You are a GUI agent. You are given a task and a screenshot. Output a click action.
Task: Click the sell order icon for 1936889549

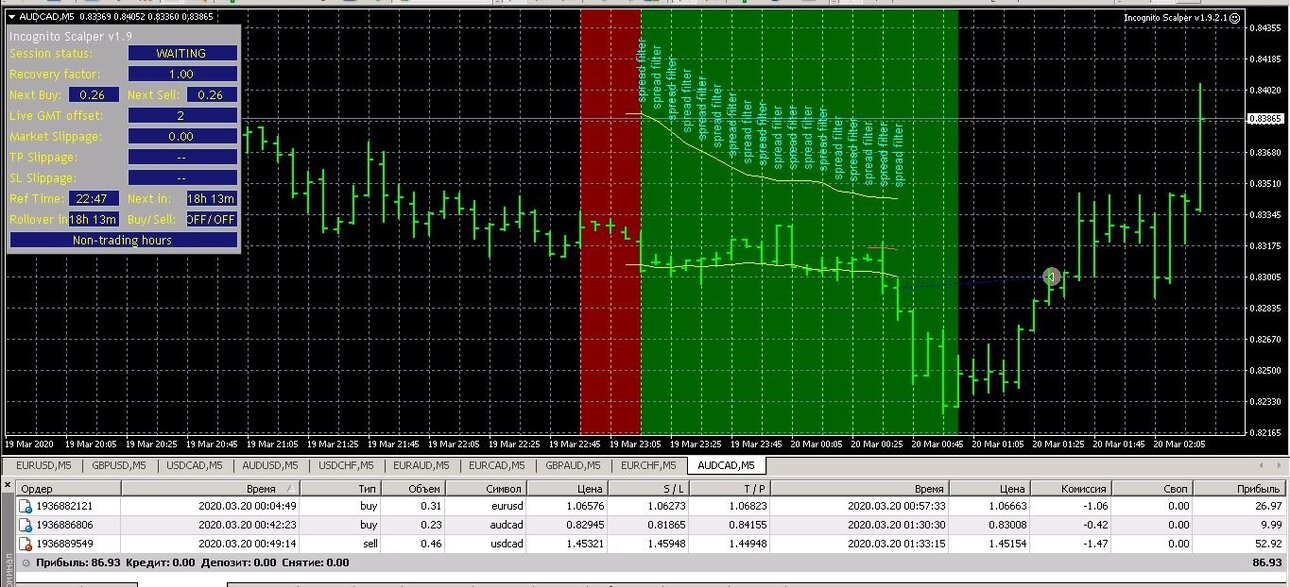[25, 544]
